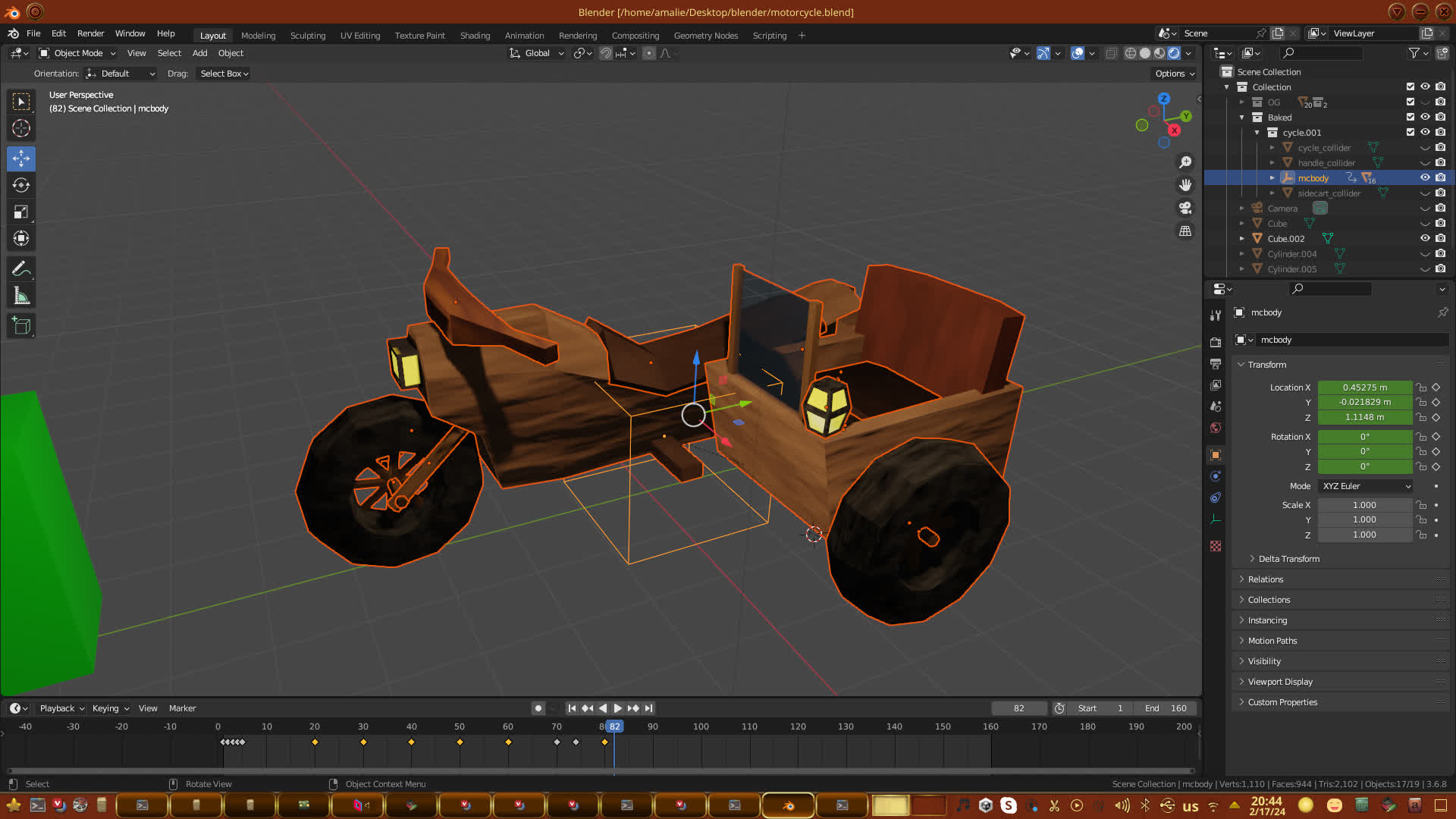Open the Keying popover in timeline
This screenshot has height=819, width=1456.
(x=110, y=708)
